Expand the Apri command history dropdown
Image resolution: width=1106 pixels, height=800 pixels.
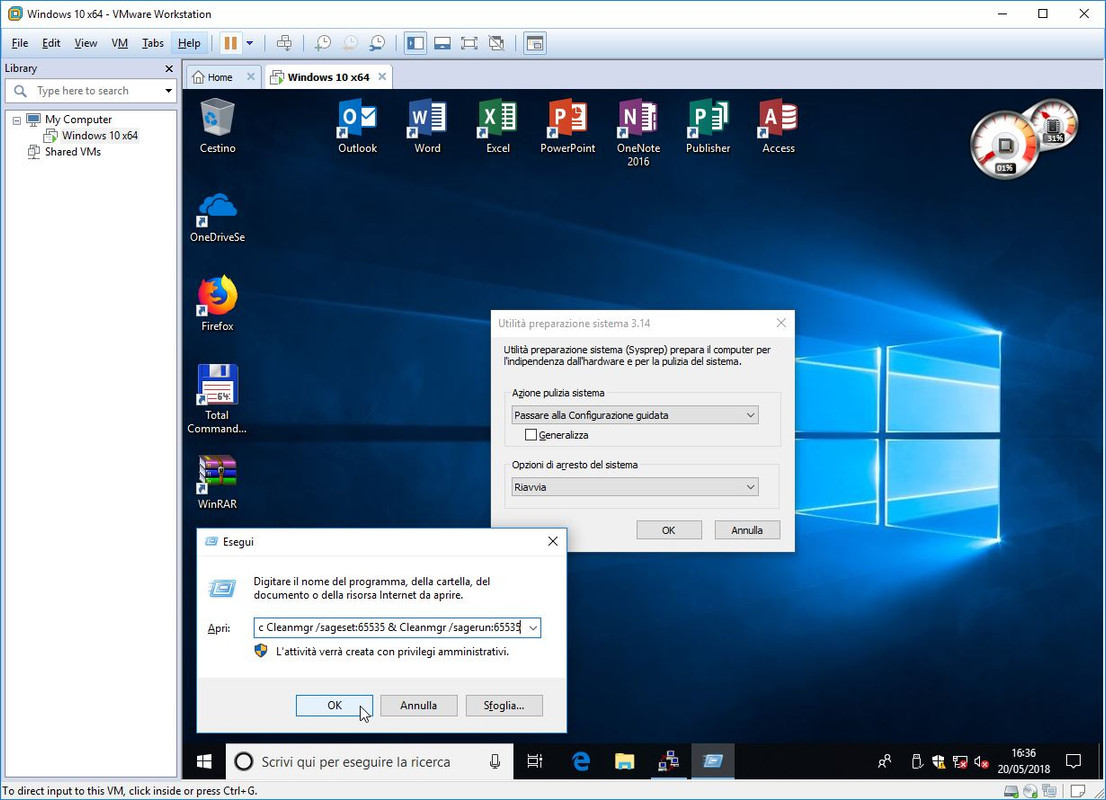533,627
